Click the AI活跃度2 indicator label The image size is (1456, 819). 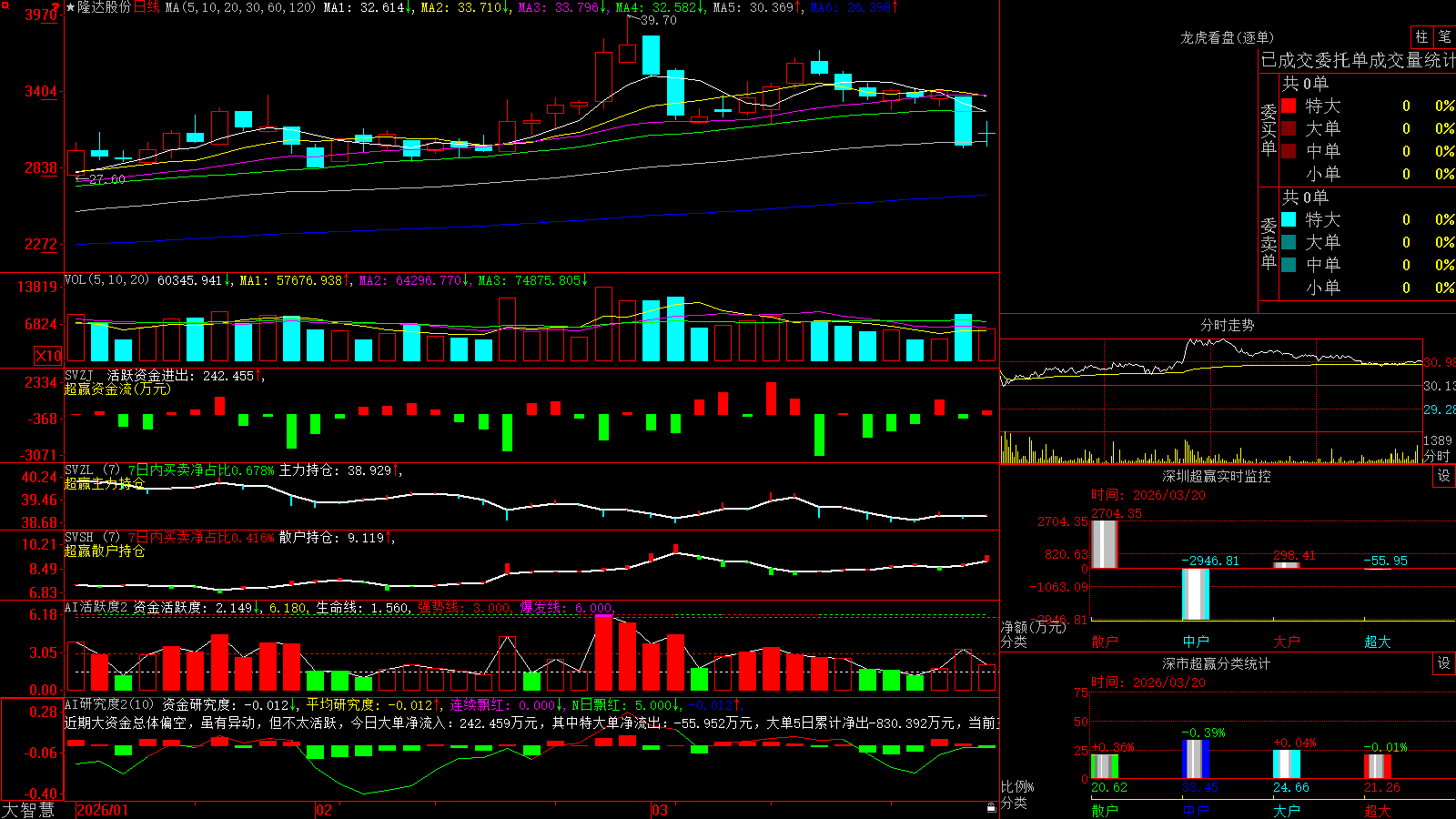(x=96, y=607)
